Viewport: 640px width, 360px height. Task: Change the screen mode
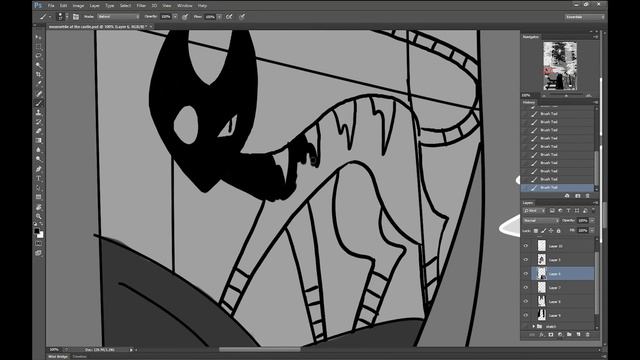point(38,253)
